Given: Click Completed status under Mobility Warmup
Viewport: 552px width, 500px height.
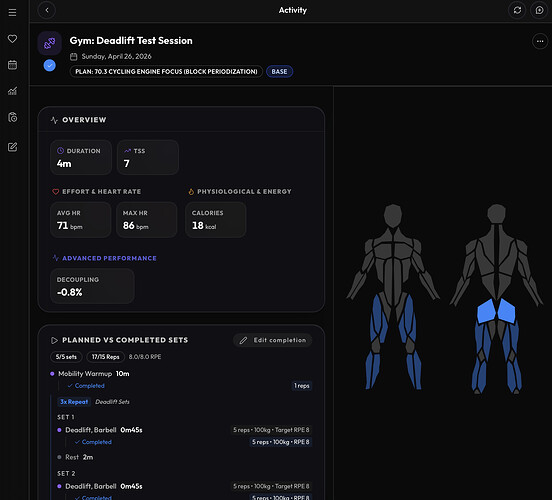Looking at the screenshot, I should click(86, 386).
